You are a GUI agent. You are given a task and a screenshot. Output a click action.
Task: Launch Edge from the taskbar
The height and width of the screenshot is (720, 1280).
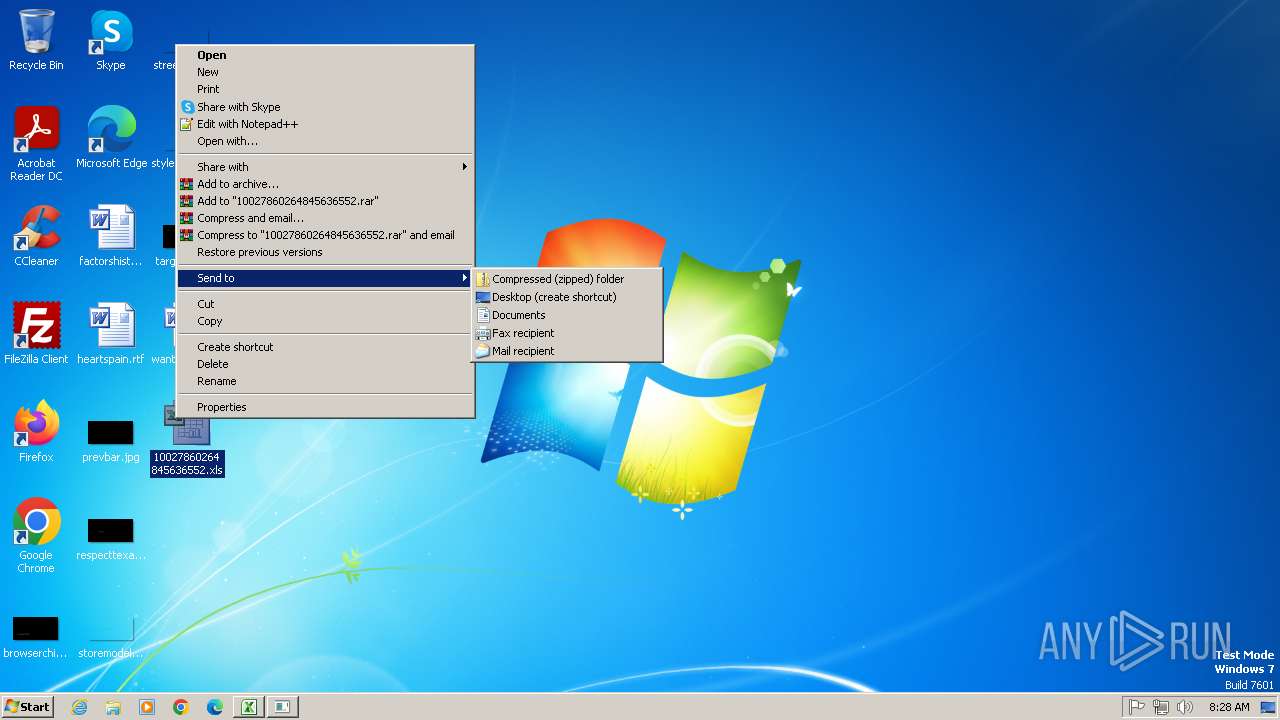tap(215, 707)
